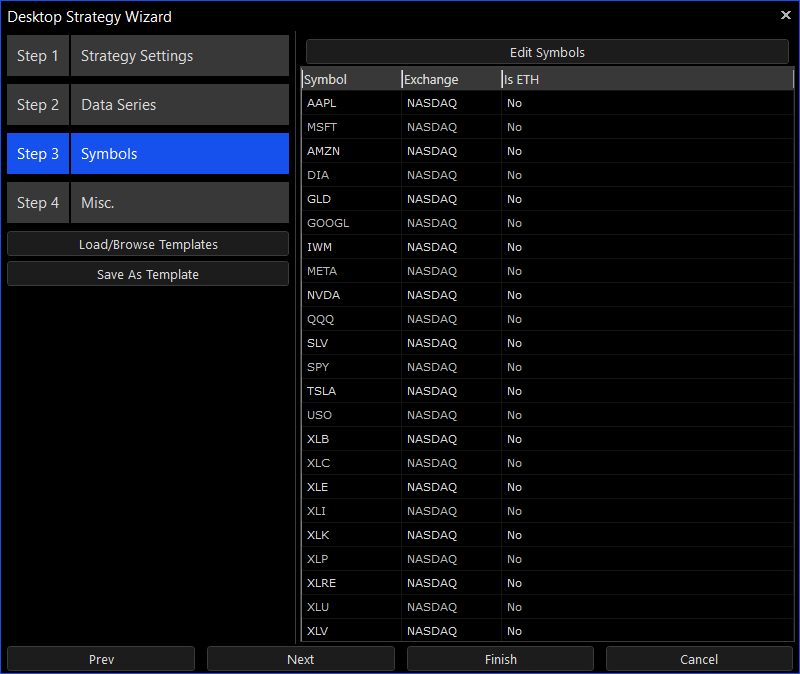Click NASDAQ exchange cell in GOOGL row
The height and width of the screenshot is (674, 800).
452,223
